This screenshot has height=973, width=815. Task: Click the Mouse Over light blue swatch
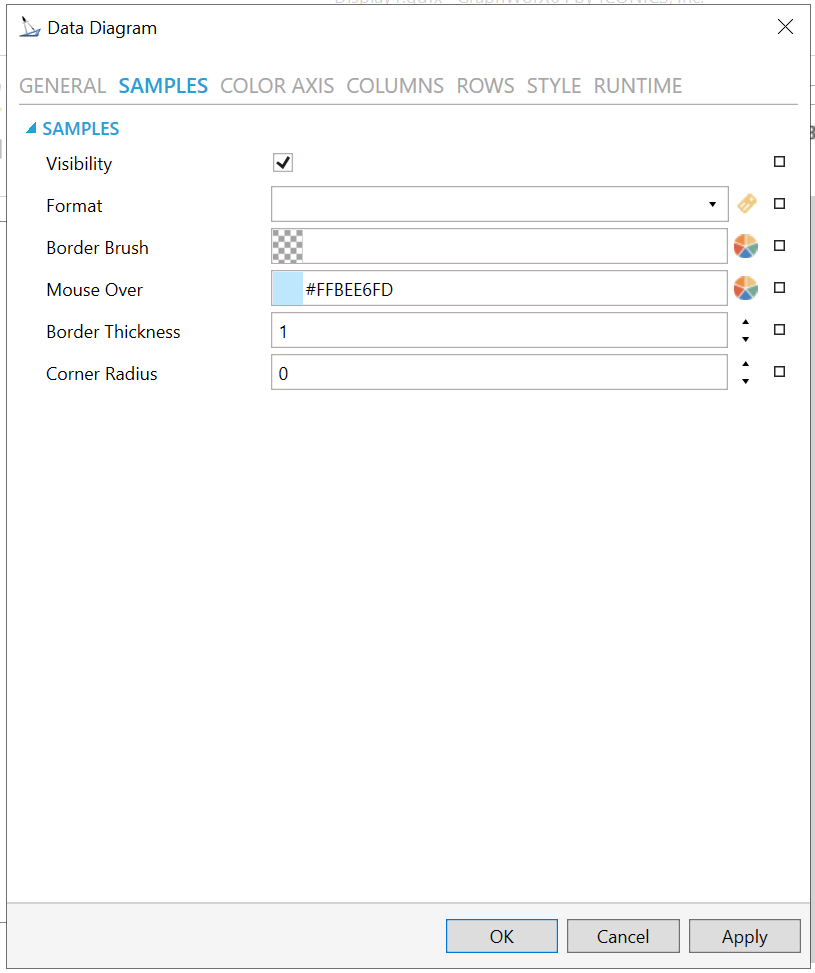pos(287,289)
